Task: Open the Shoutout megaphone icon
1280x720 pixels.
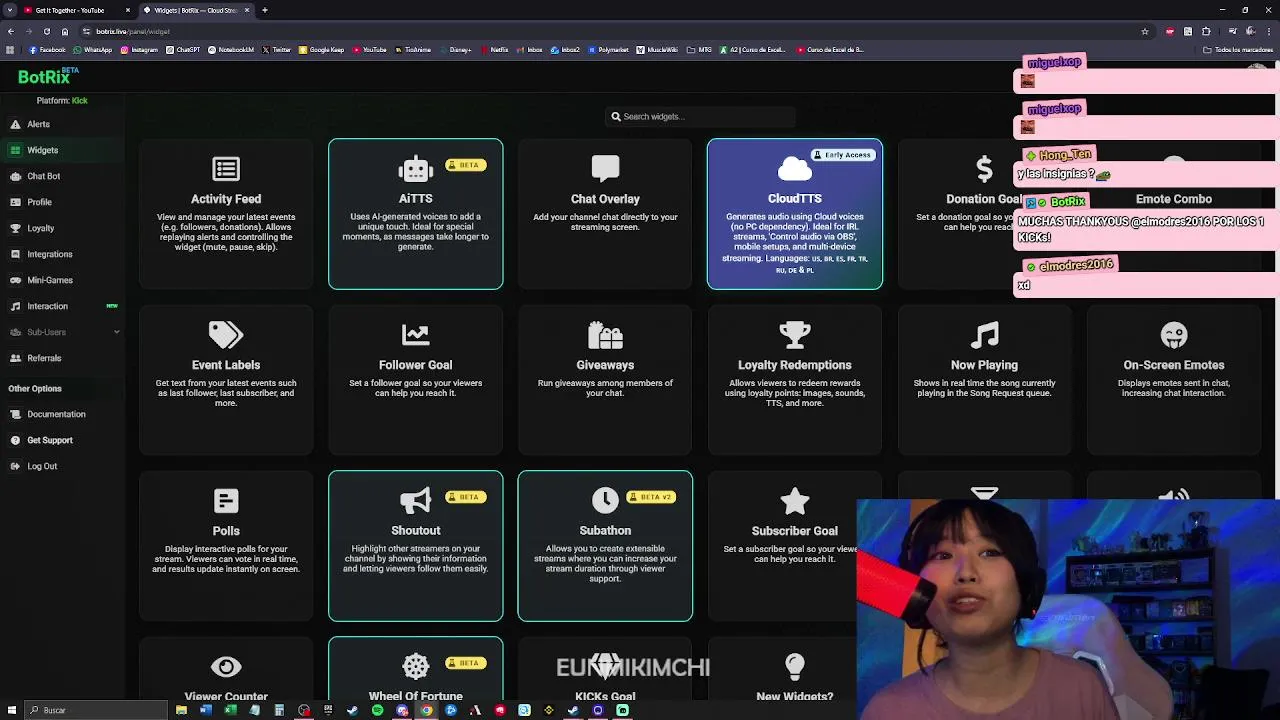Action: 415,501
